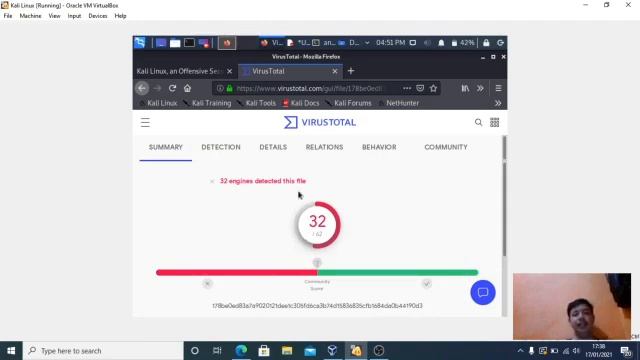Open Kali Tools bookmark
This screenshot has height=360, width=640.
pos(257,103)
